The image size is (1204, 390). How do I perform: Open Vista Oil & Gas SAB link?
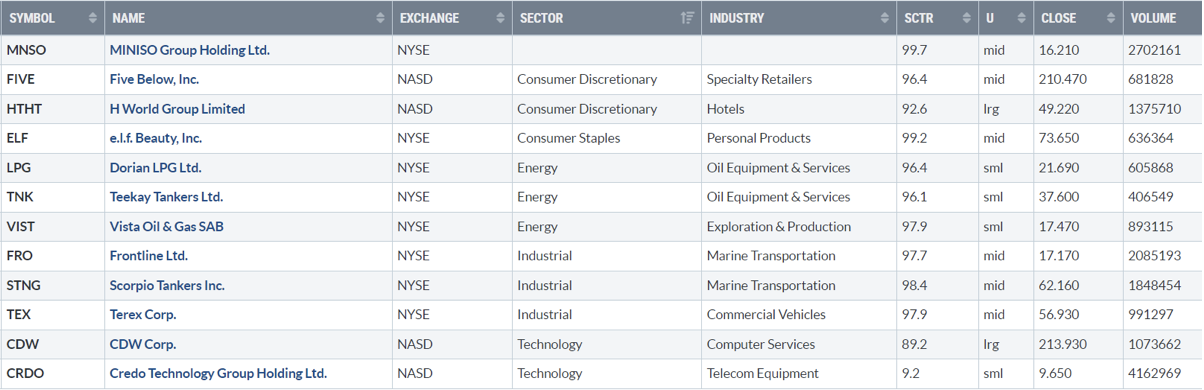[x=166, y=226]
